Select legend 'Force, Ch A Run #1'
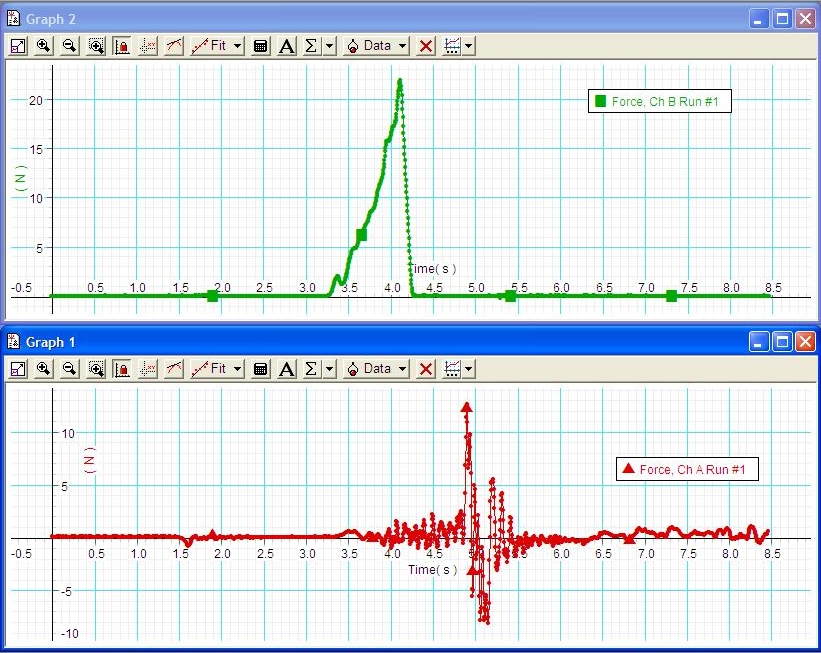Viewport: 821px width, 653px height. coord(687,469)
